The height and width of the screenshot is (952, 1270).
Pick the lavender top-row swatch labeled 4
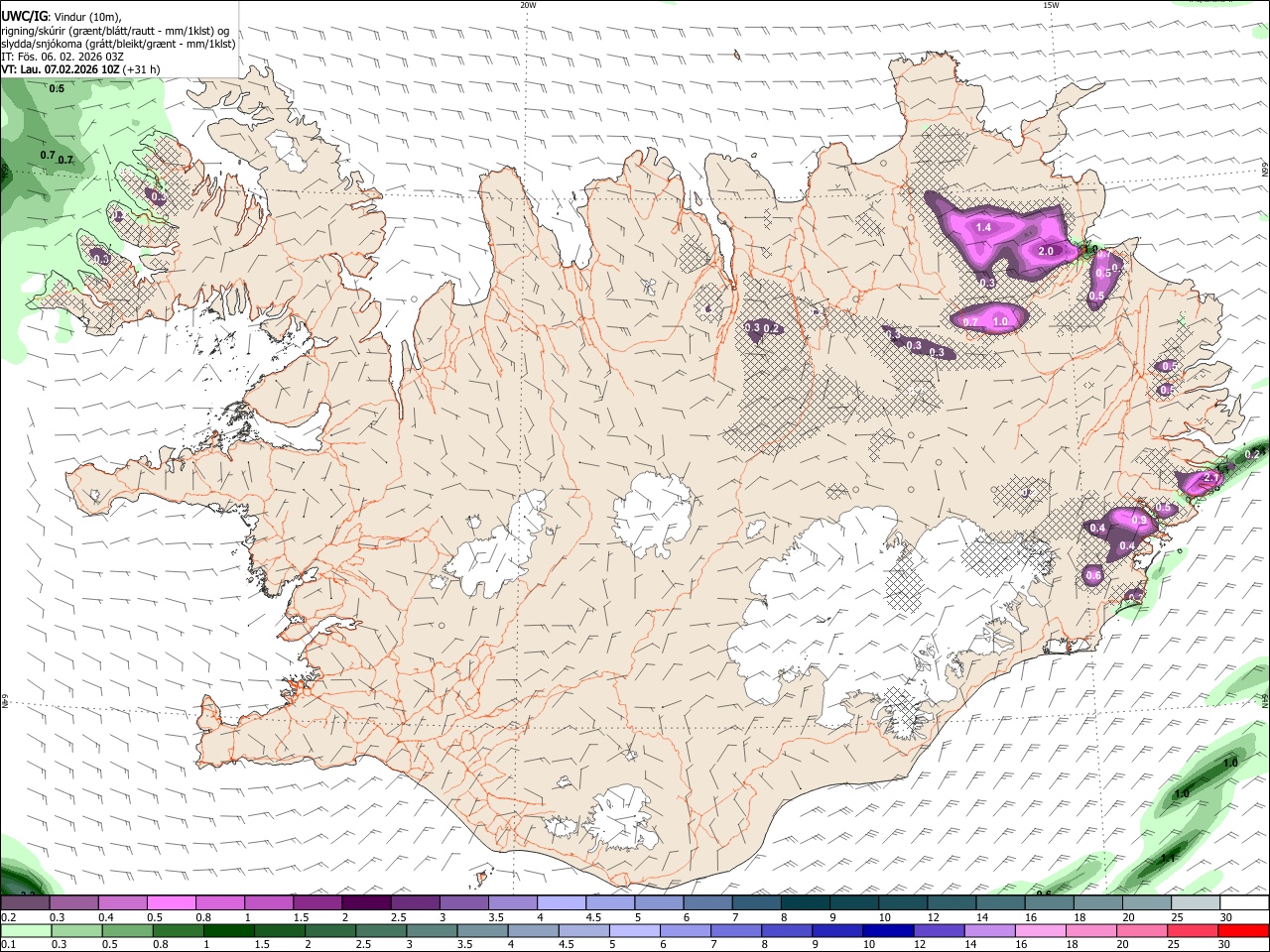pos(561,903)
